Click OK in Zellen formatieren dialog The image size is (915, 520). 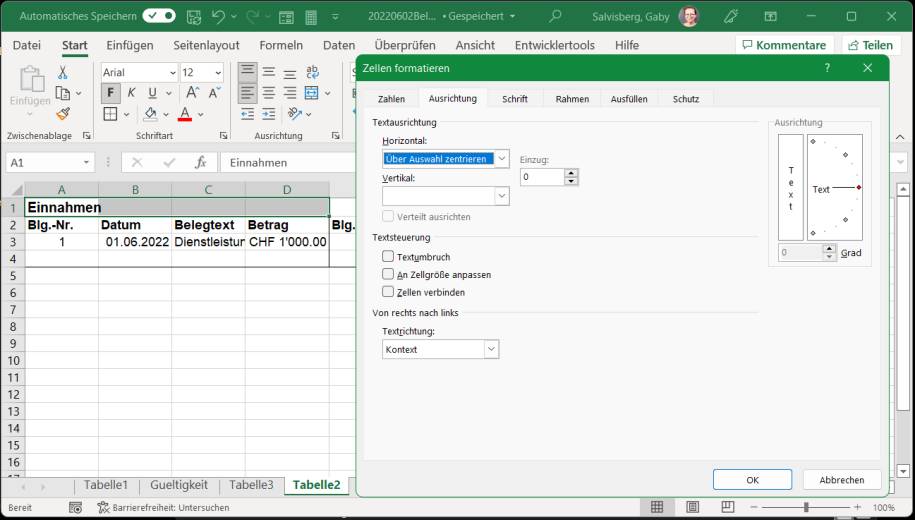point(752,480)
